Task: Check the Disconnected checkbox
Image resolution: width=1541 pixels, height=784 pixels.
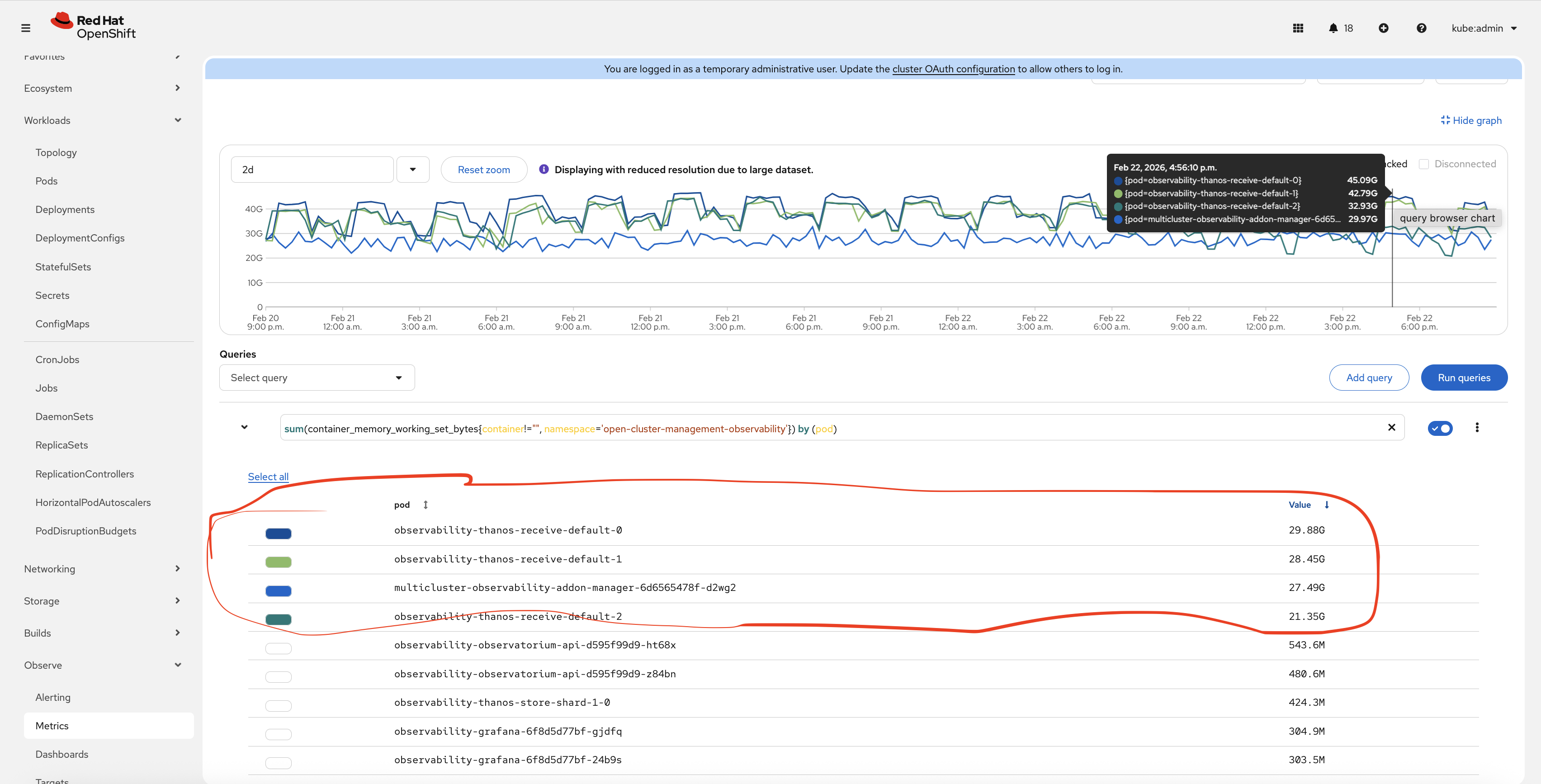Action: coord(1424,164)
